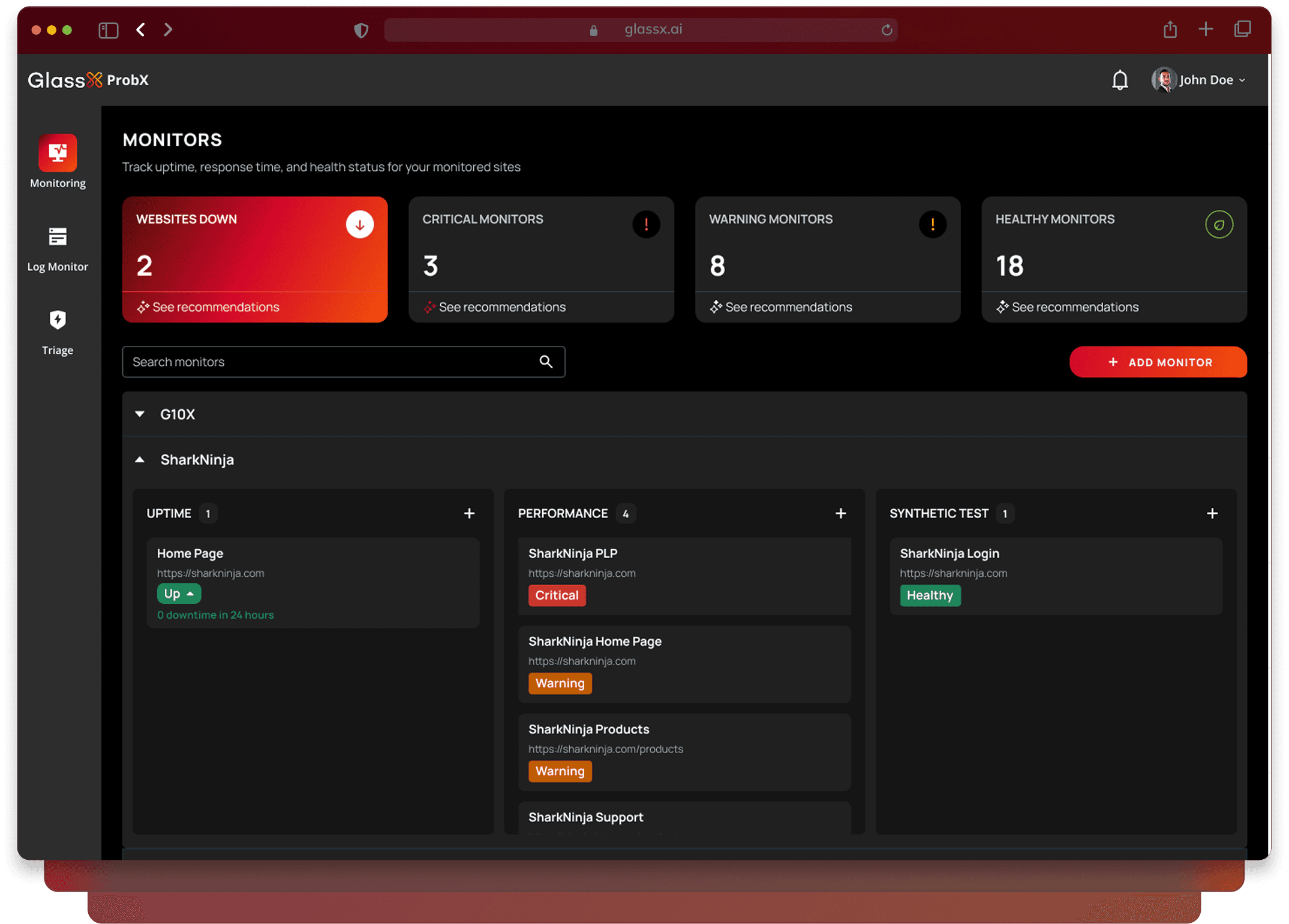
Task: Click Warning badge under SharkNinja Home Page
Action: pyautogui.click(x=560, y=683)
